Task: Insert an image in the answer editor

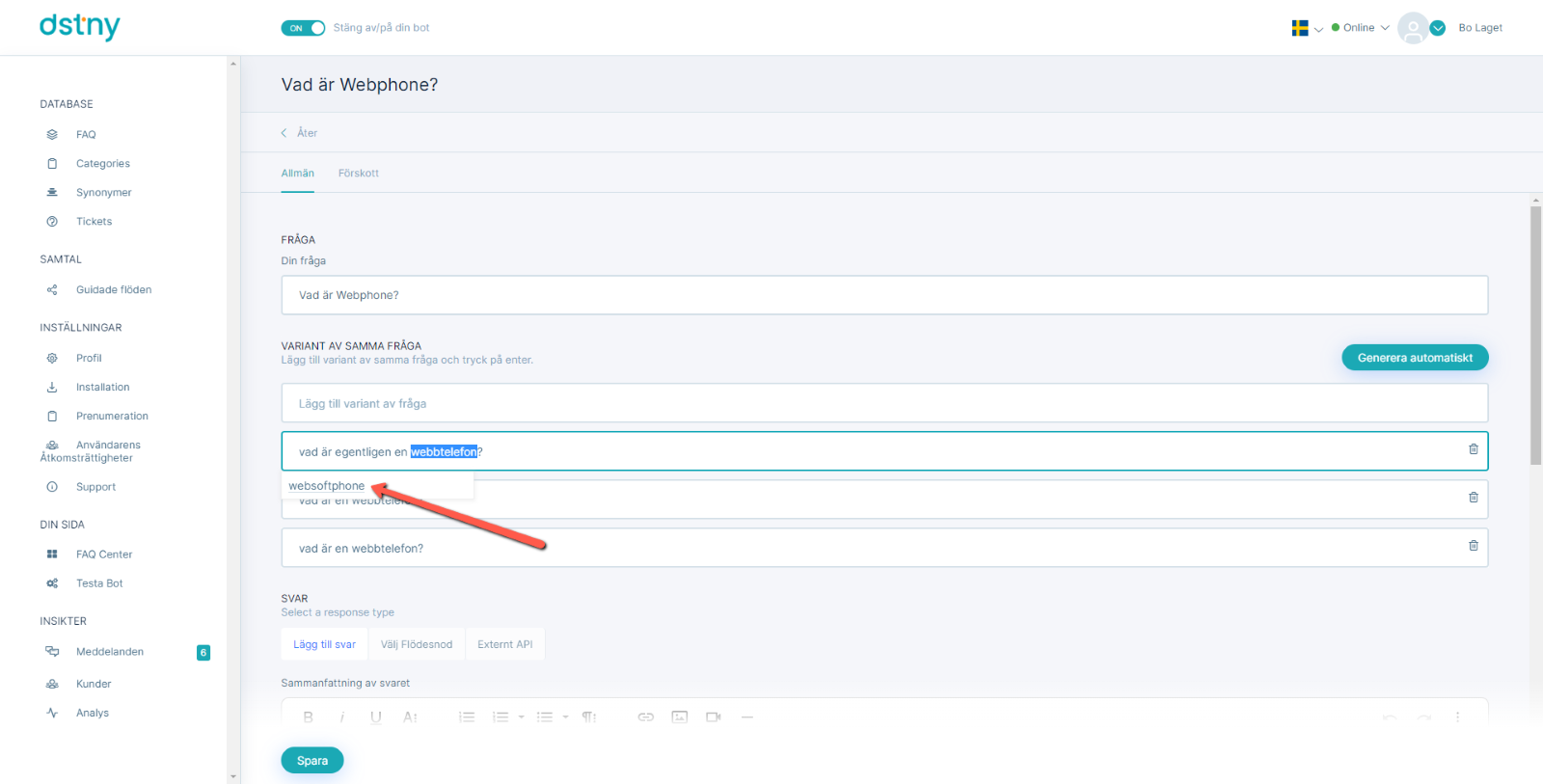Action: tap(680, 717)
